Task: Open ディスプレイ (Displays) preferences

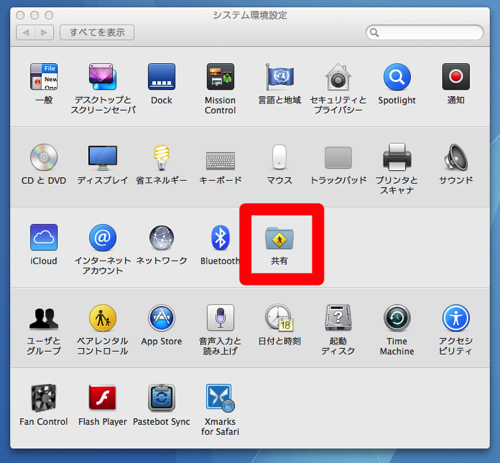Action: point(103,157)
